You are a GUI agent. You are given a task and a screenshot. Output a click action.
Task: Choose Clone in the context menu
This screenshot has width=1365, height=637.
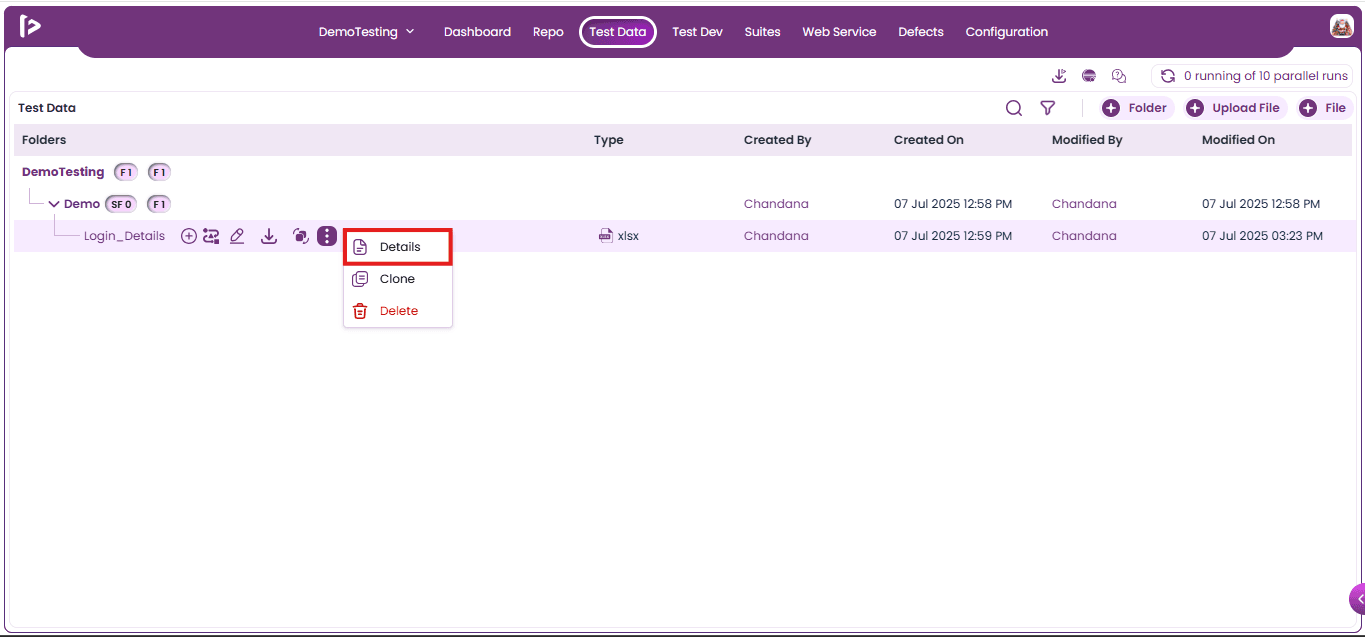coord(398,279)
